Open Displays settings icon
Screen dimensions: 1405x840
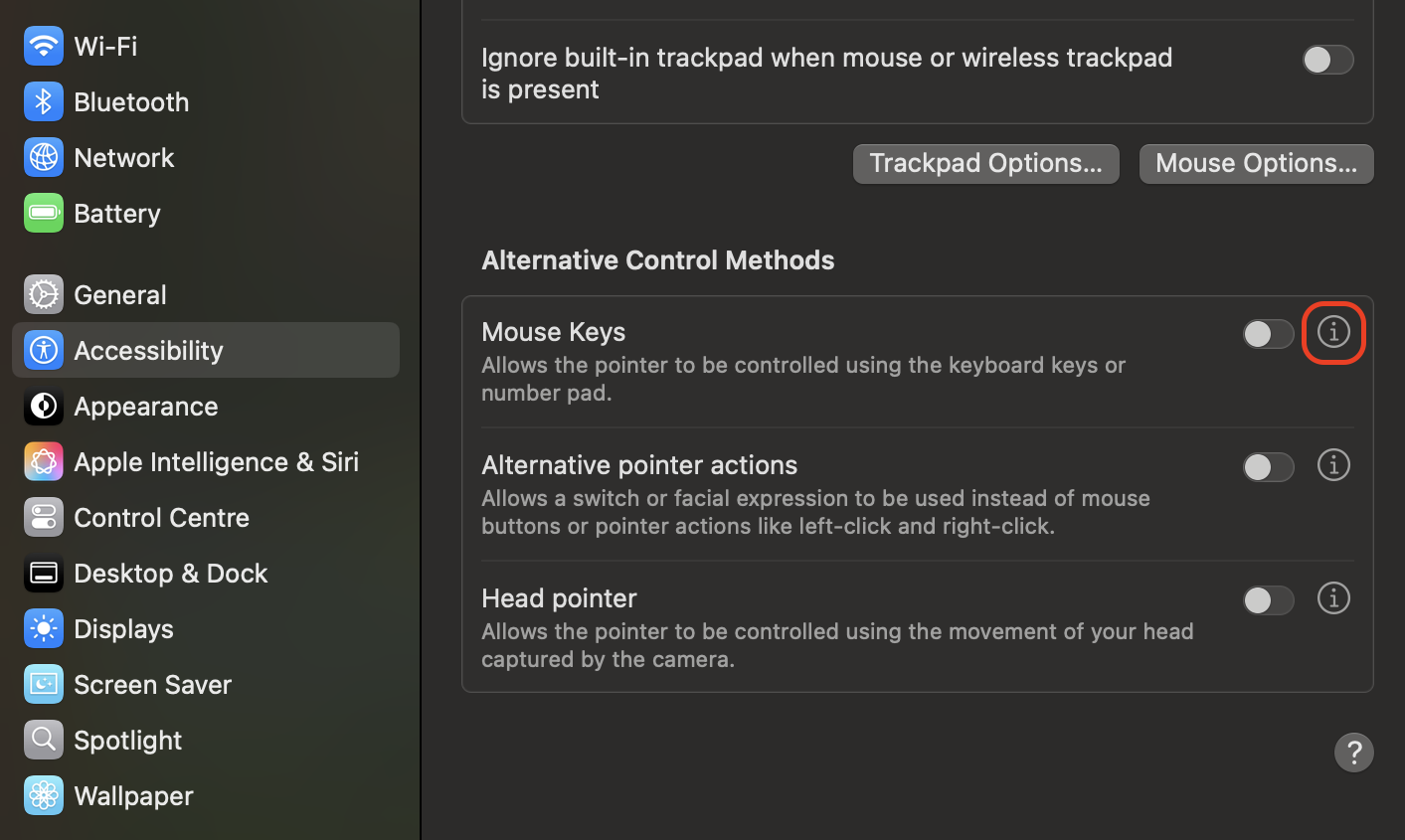pos(44,628)
